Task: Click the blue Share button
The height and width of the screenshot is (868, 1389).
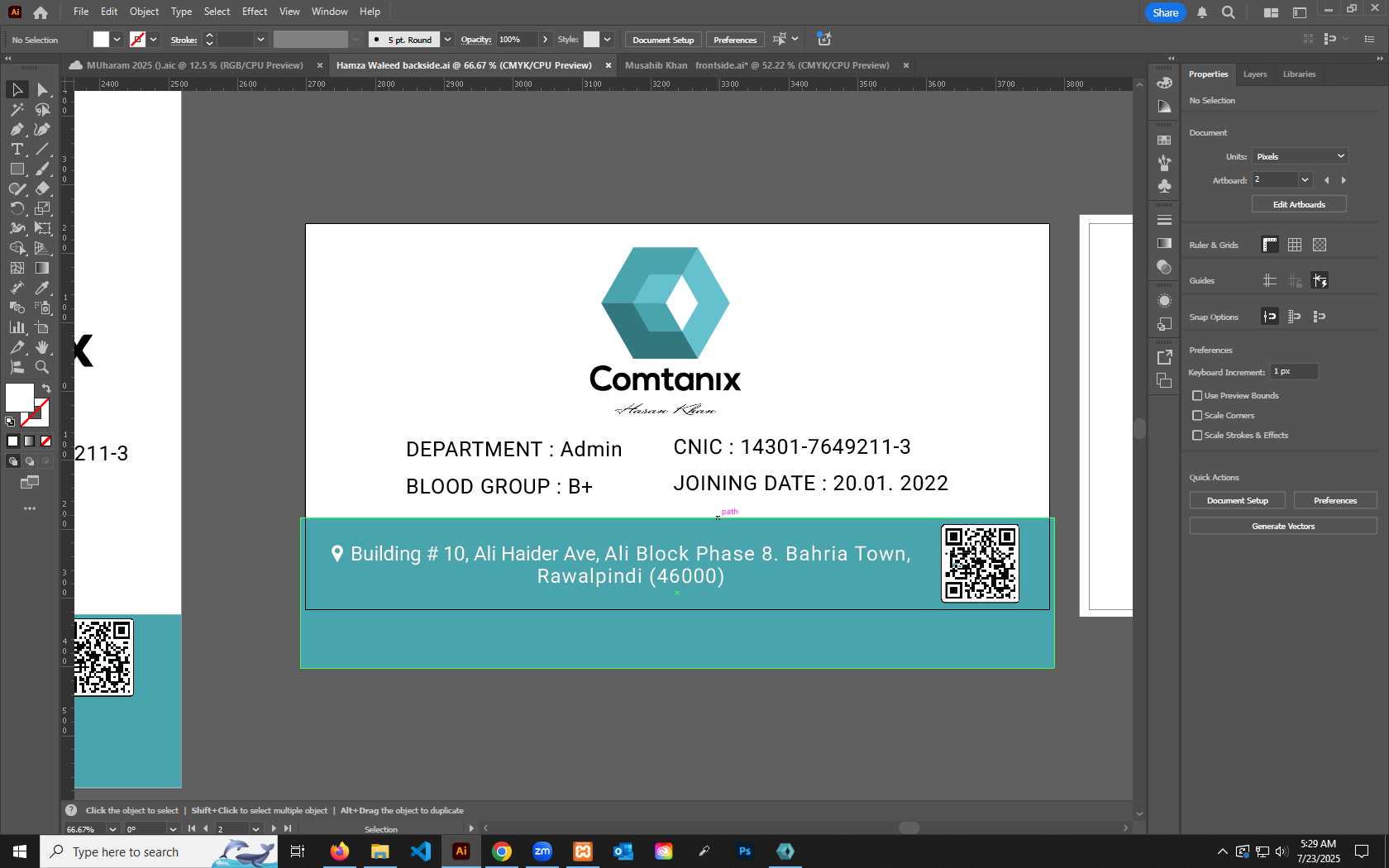Action: click(1165, 12)
